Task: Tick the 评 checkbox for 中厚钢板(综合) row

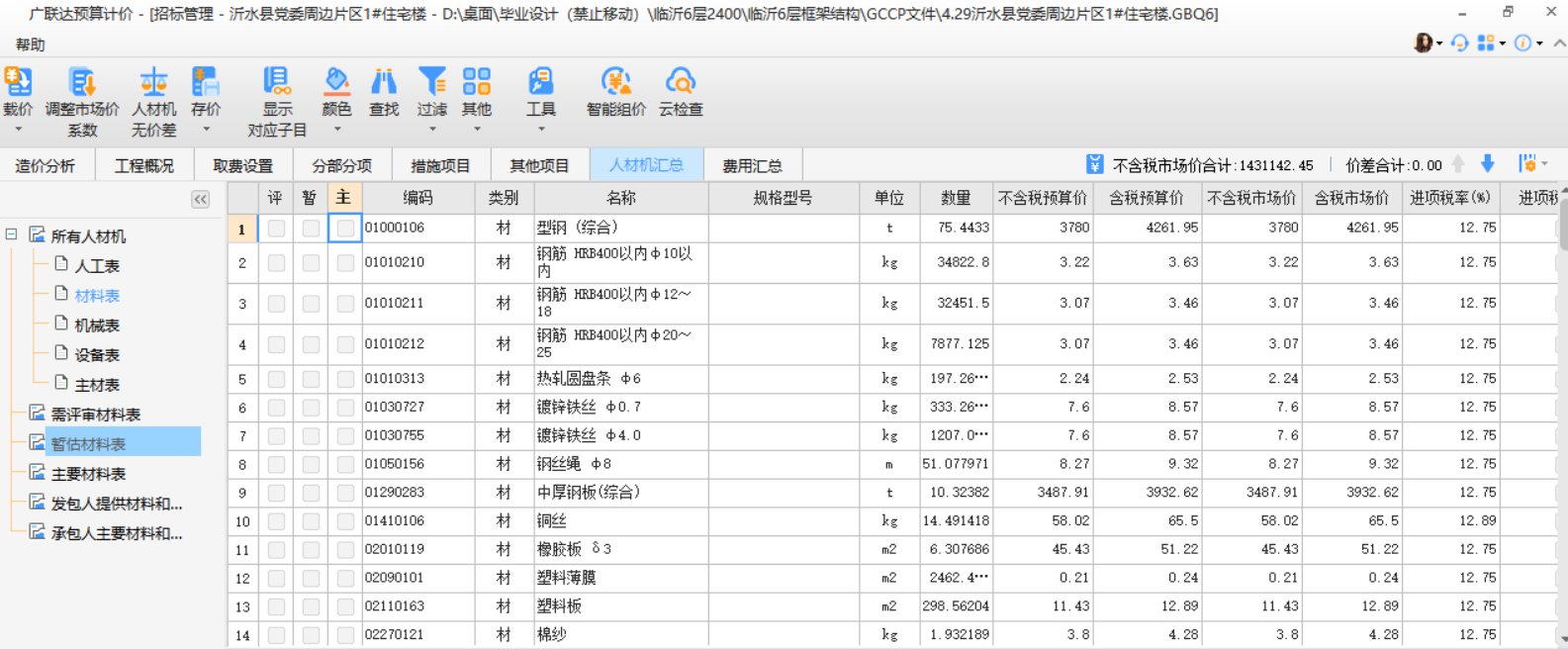Action: 276,493
